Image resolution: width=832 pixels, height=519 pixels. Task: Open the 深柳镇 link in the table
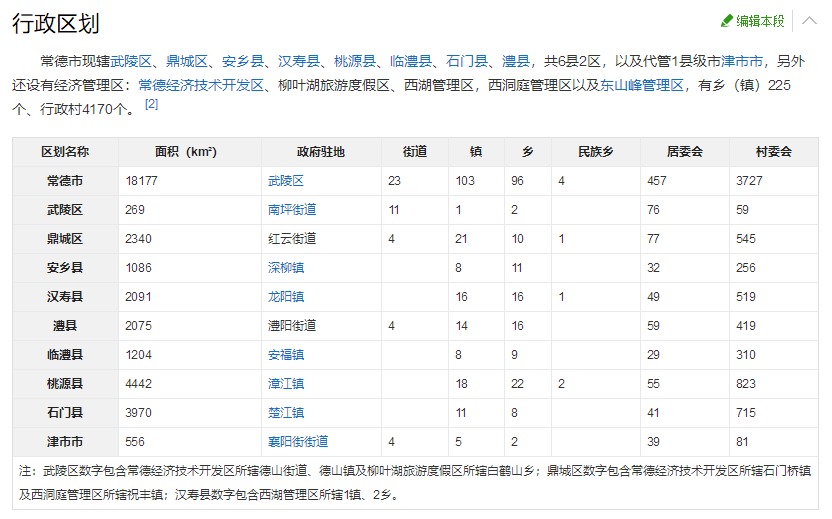[x=286, y=268]
